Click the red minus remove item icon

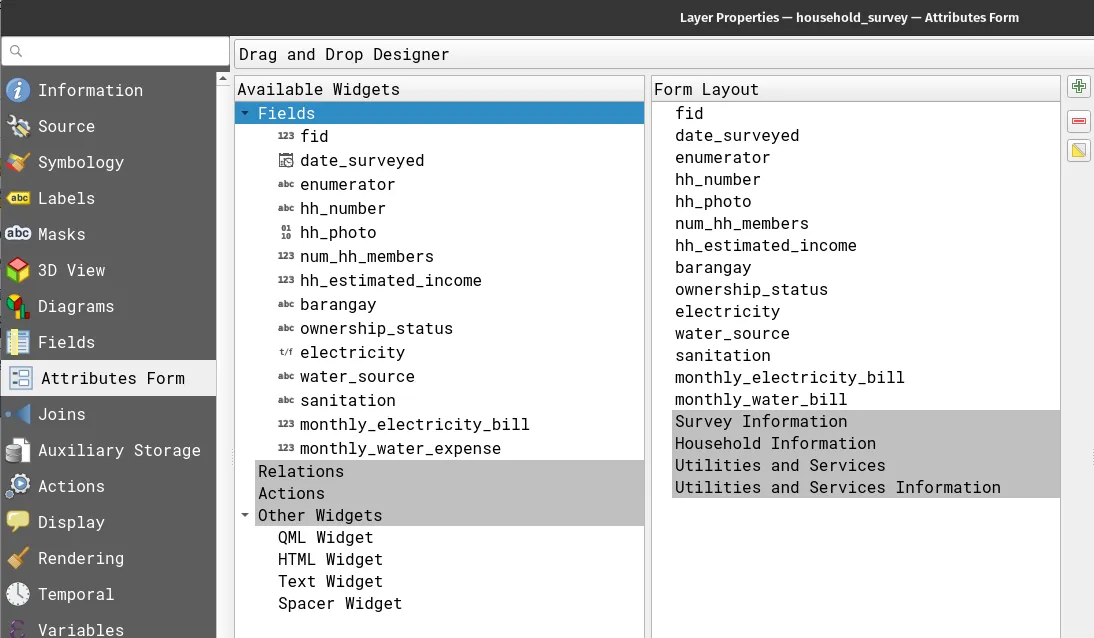click(1078, 121)
